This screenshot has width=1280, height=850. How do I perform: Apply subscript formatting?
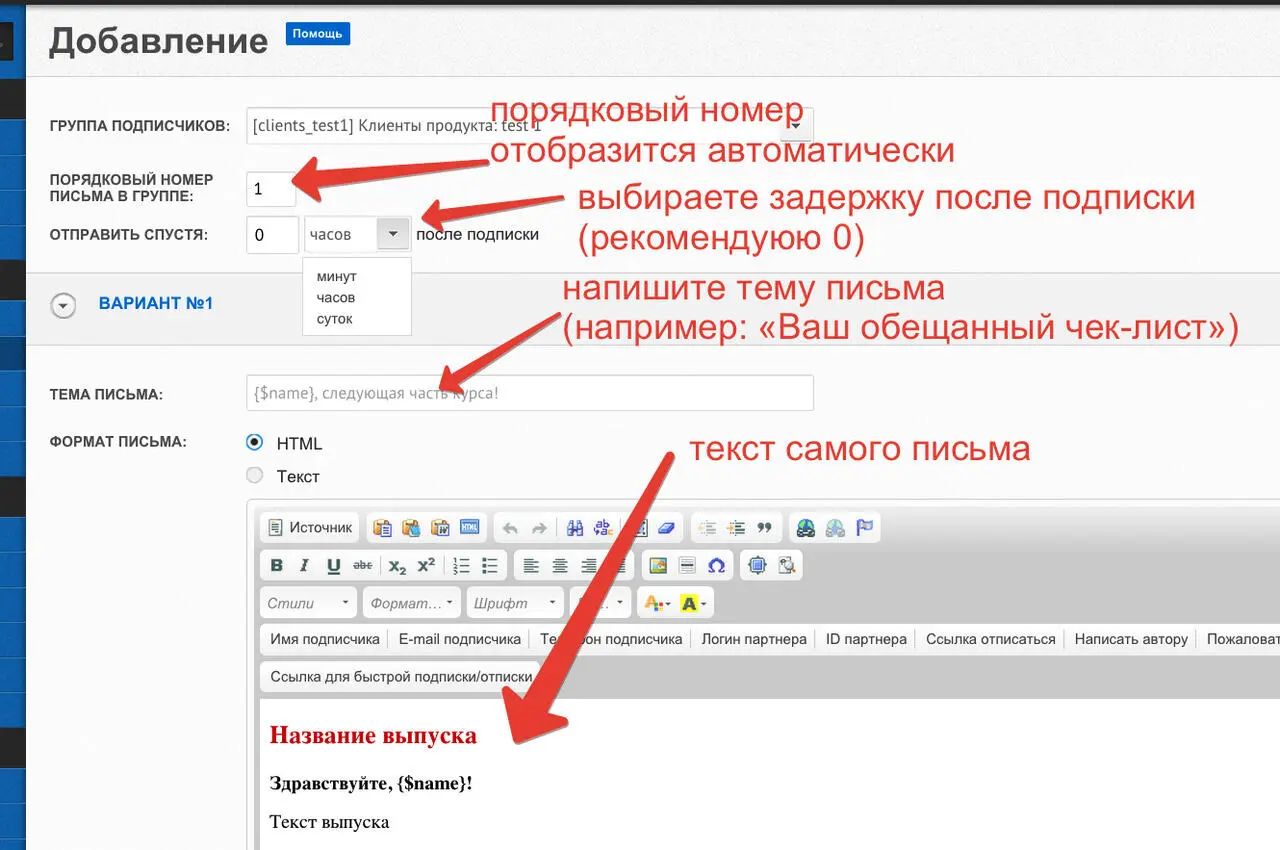pos(397,566)
